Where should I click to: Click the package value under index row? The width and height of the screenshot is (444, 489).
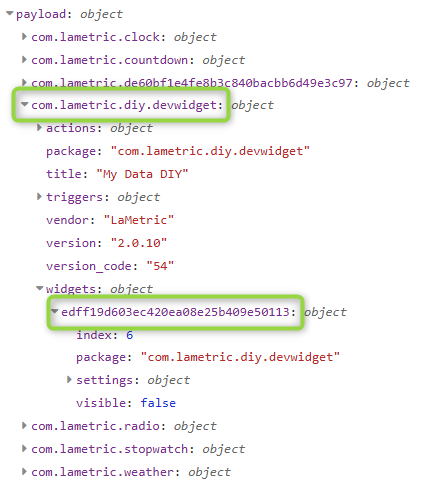(x=240, y=357)
